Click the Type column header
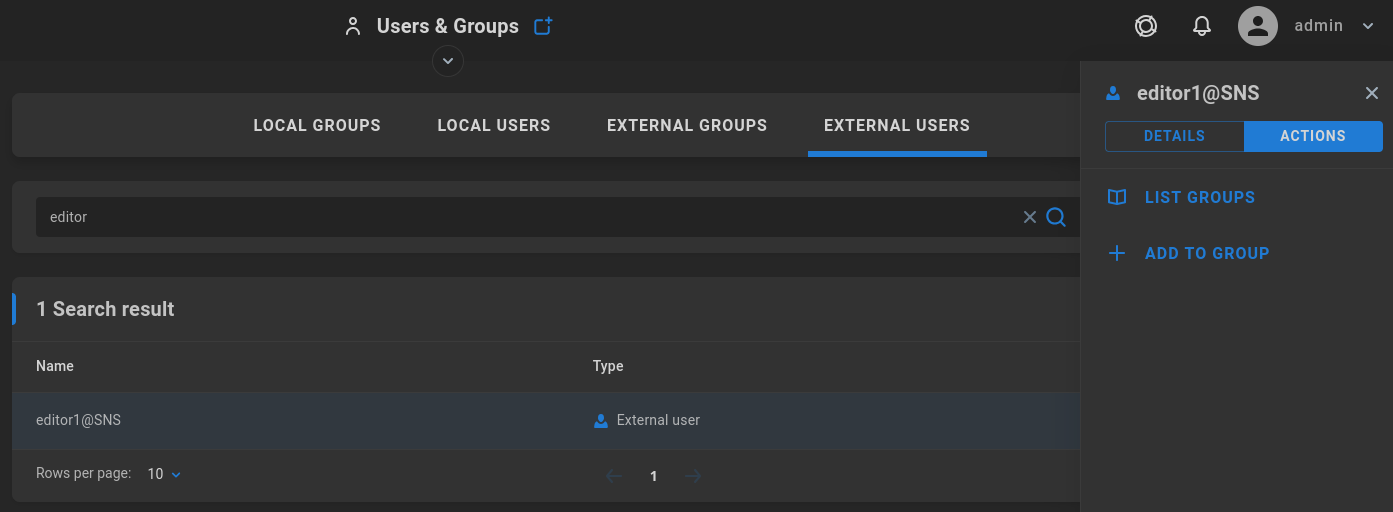 [608, 366]
